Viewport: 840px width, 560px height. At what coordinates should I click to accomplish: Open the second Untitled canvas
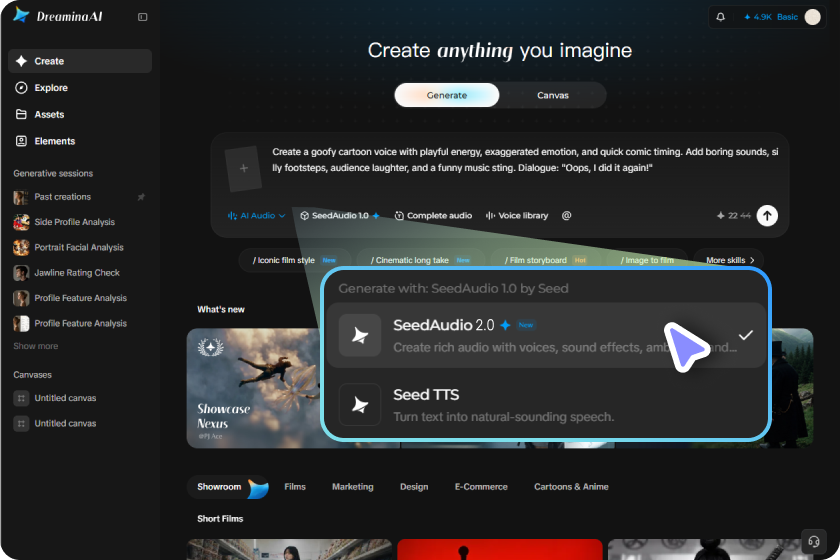[x=80, y=423]
